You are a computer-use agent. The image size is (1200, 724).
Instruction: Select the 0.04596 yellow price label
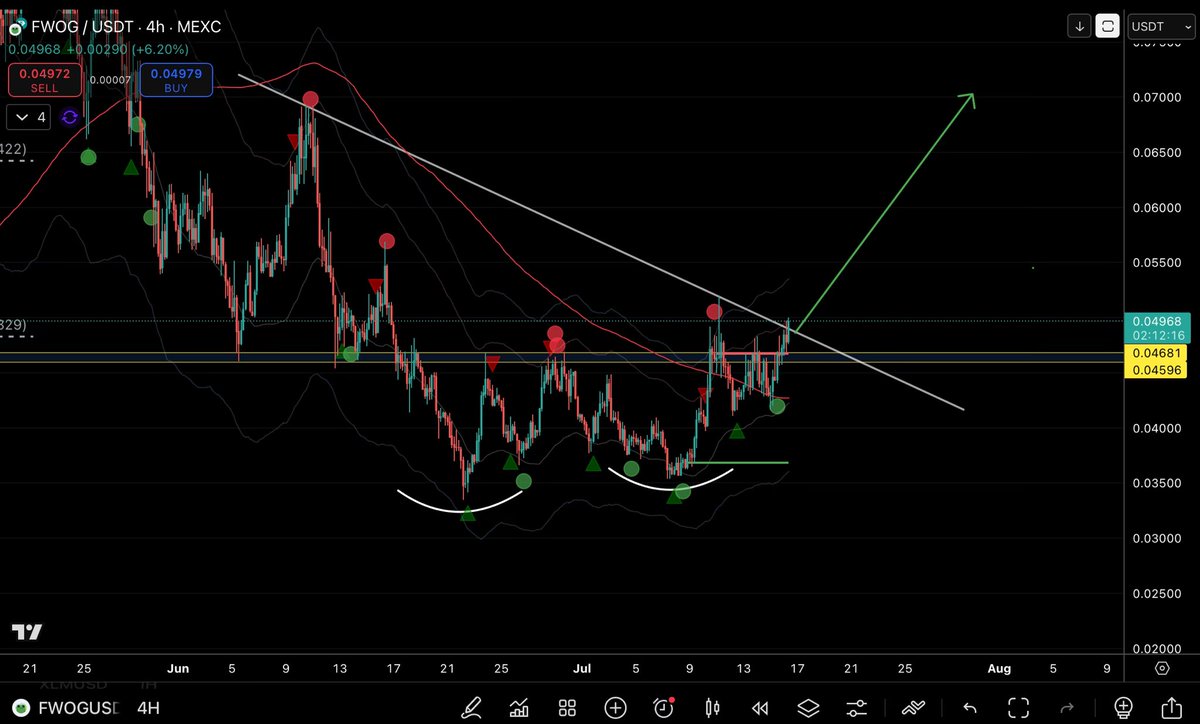(1155, 370)
